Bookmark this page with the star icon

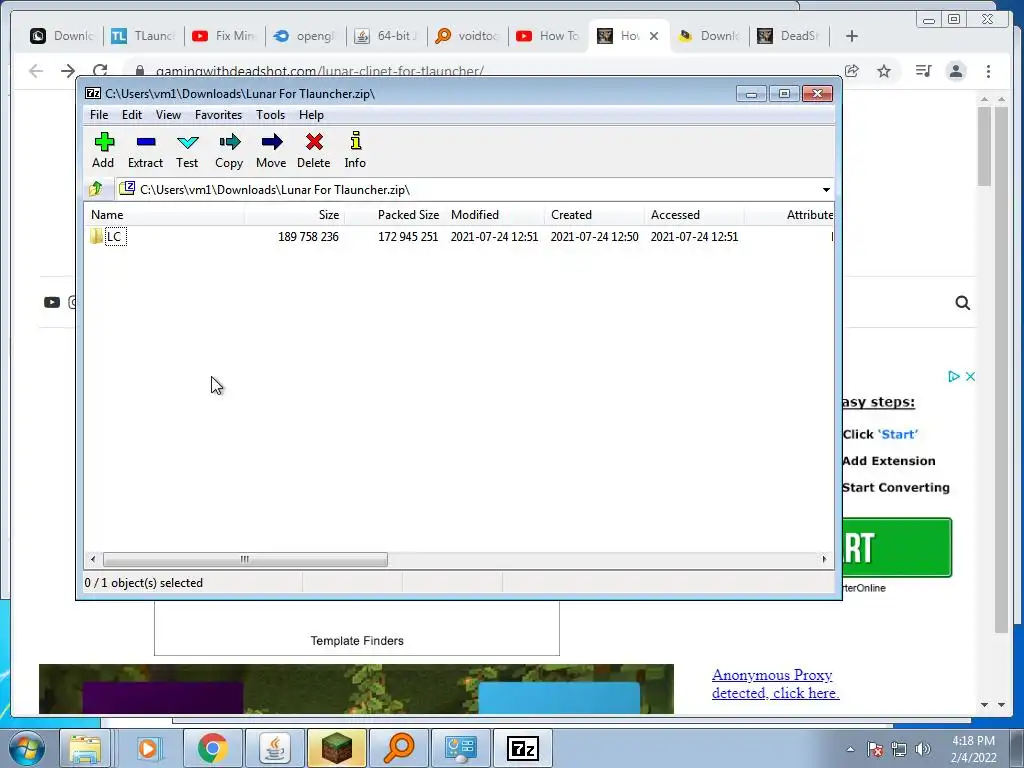tap(884, 71)
